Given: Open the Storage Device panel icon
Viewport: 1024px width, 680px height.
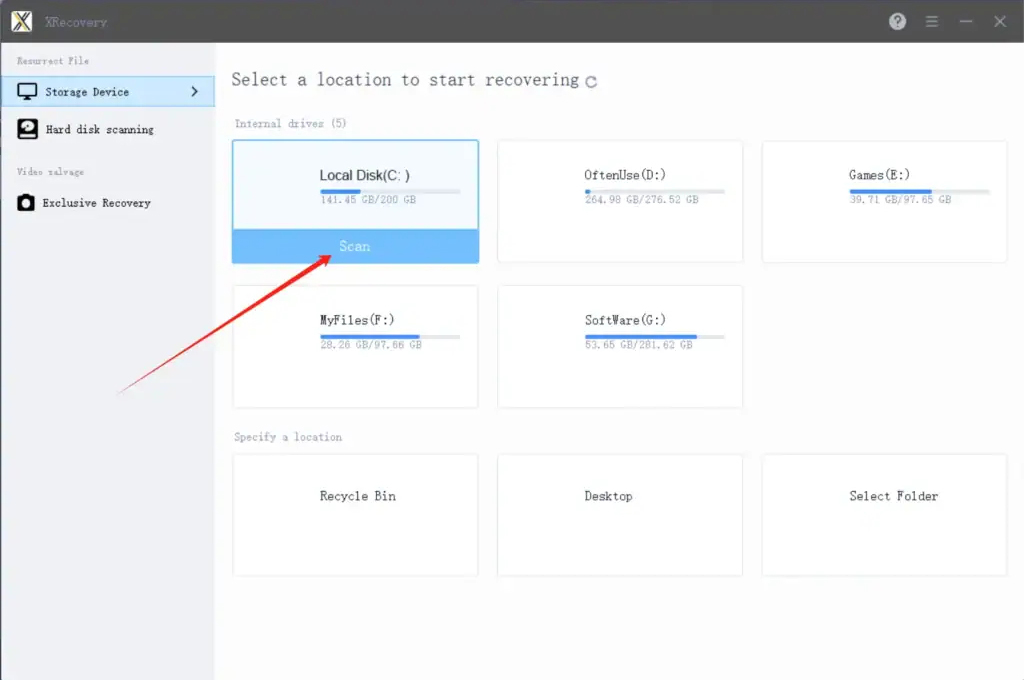Looking at the screenshot, I should coord(28,91).
